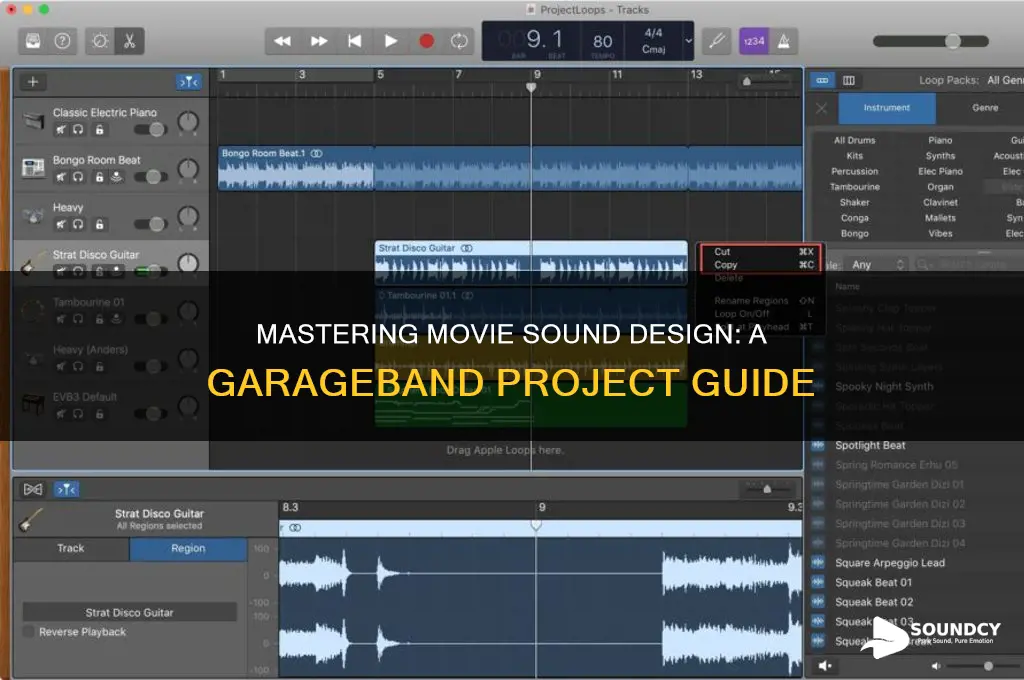Click the speaker icon below loop list

825,666
